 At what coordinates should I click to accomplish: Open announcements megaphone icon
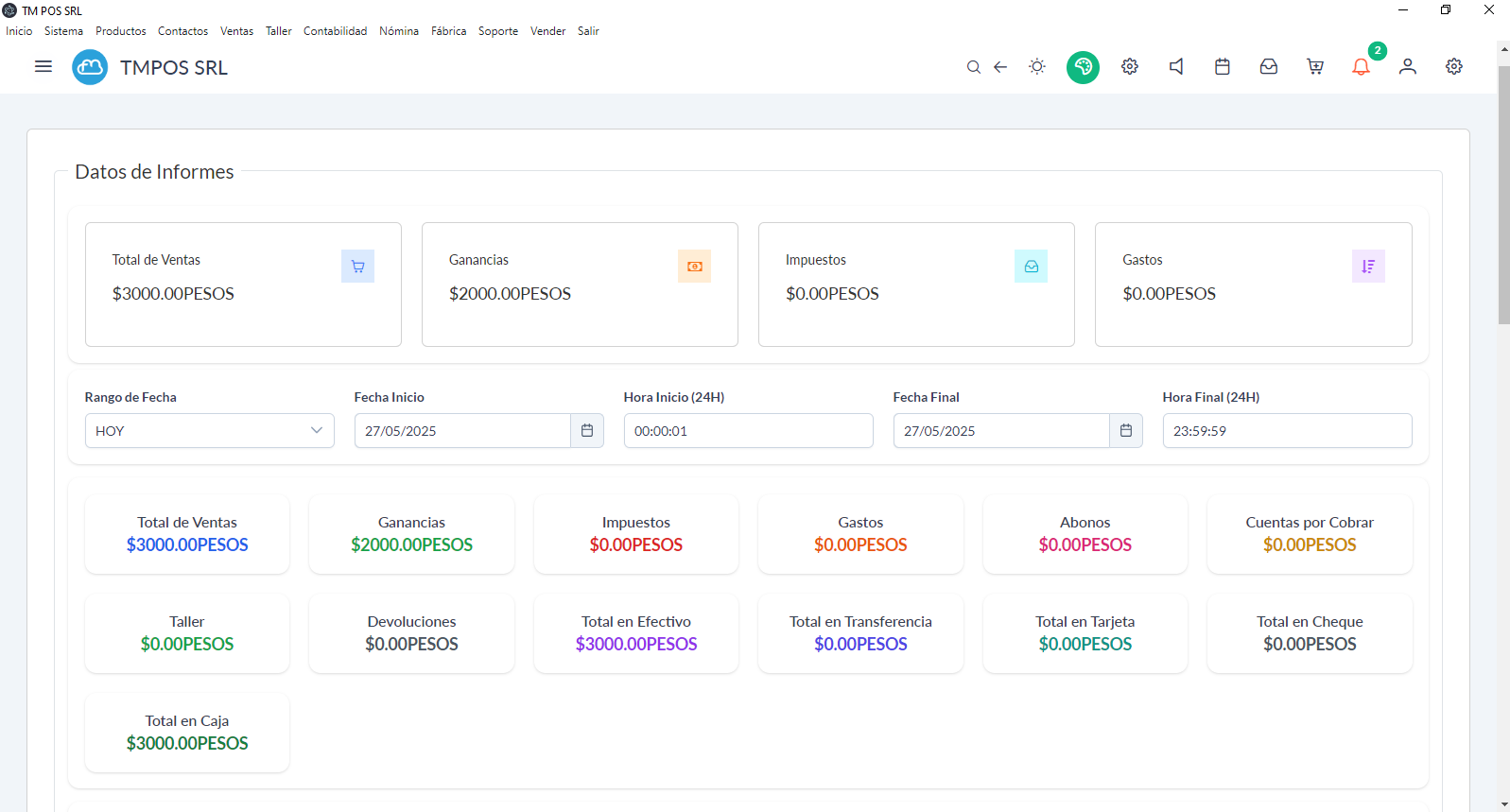1176,66
